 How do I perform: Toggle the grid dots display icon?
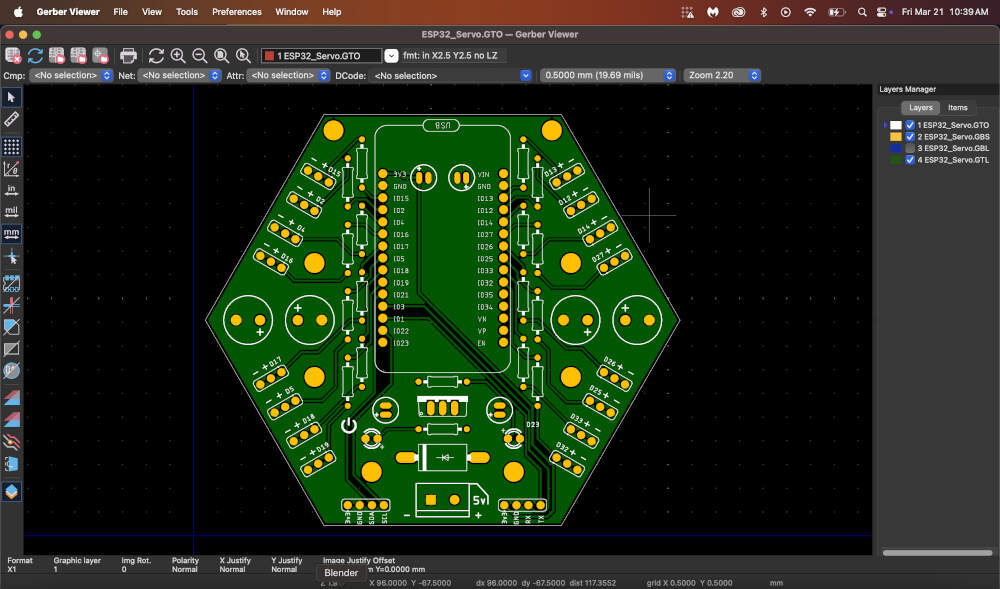coord(11,147)
